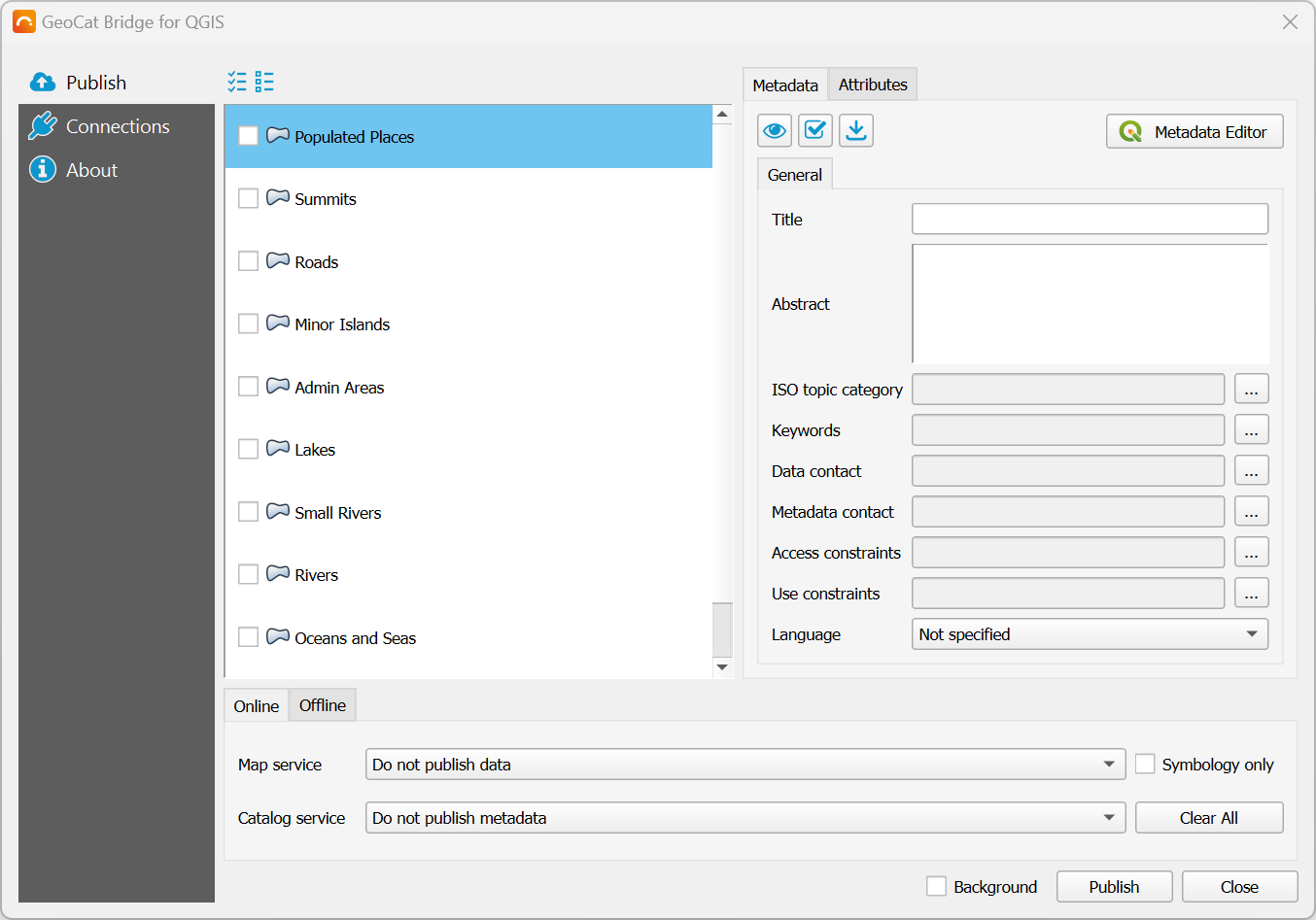Switch to the Attributes tab
The image size is (1316, 920).
[873, 85]
